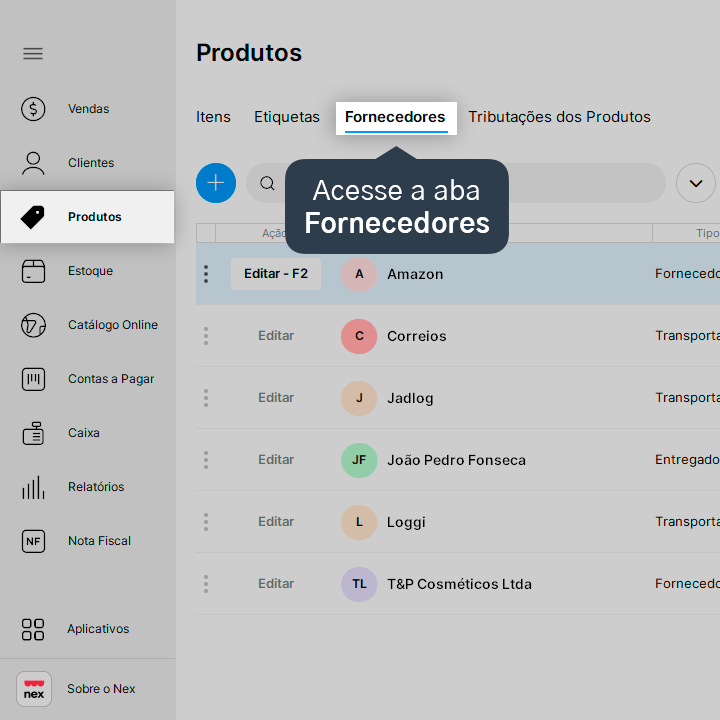Click the JF avatar circle

(x=359, y=460)
